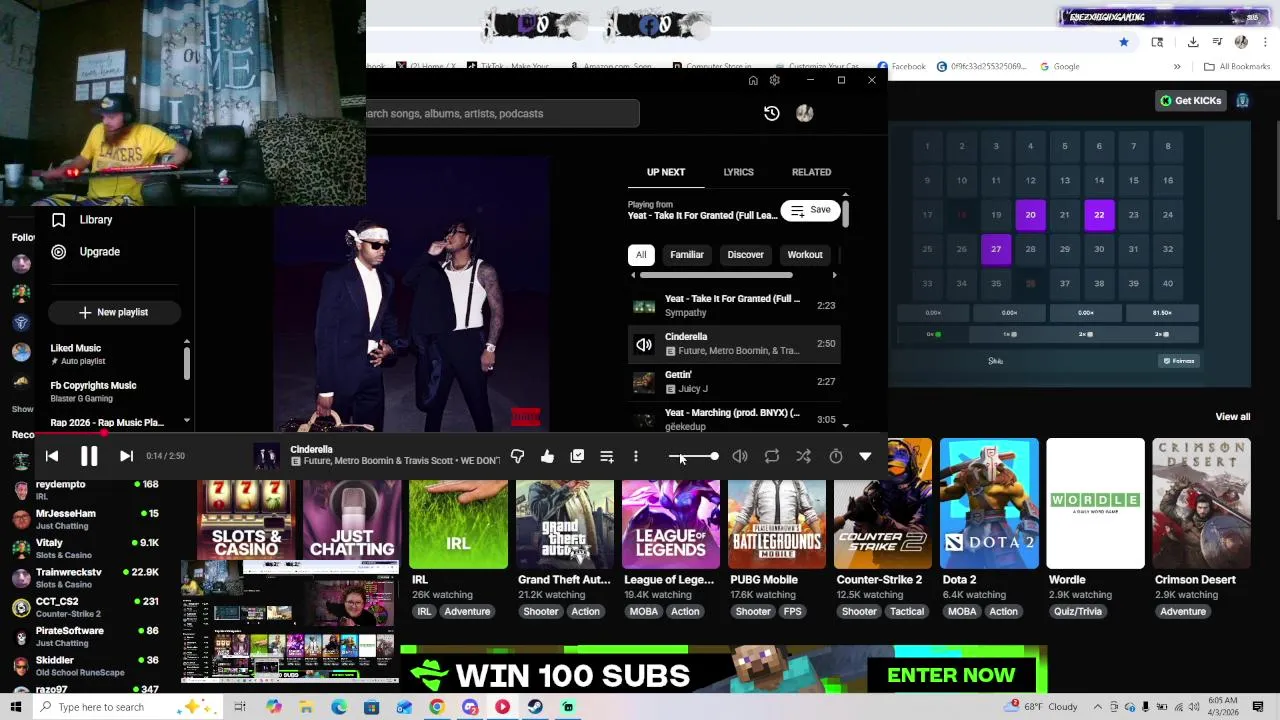This screenshot has height=720, width=1280.
Task: Adjust the volume slider in player bar
Action: [x=693, y=456]
